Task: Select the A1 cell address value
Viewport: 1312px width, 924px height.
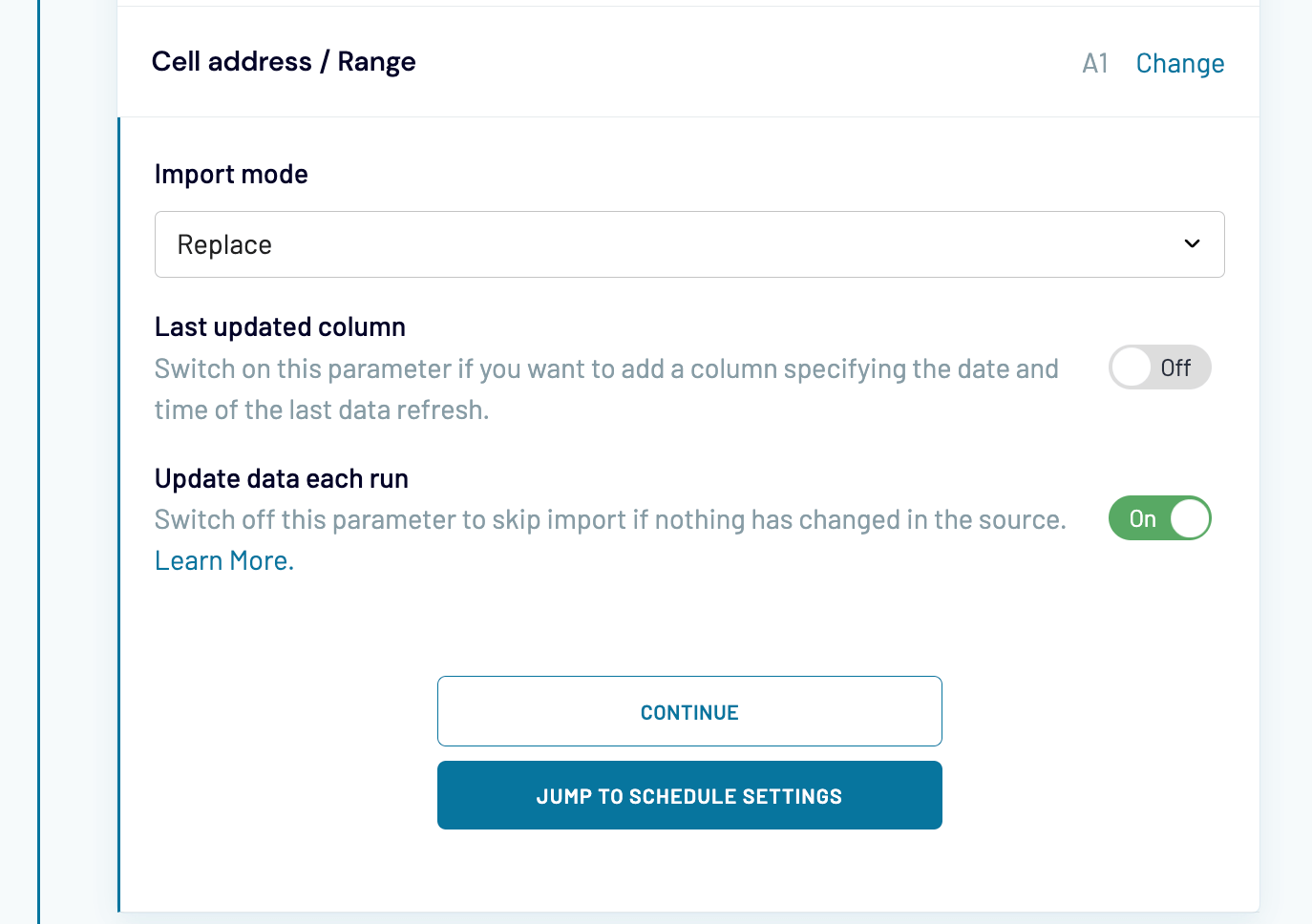Action: tap(1095, 63)
